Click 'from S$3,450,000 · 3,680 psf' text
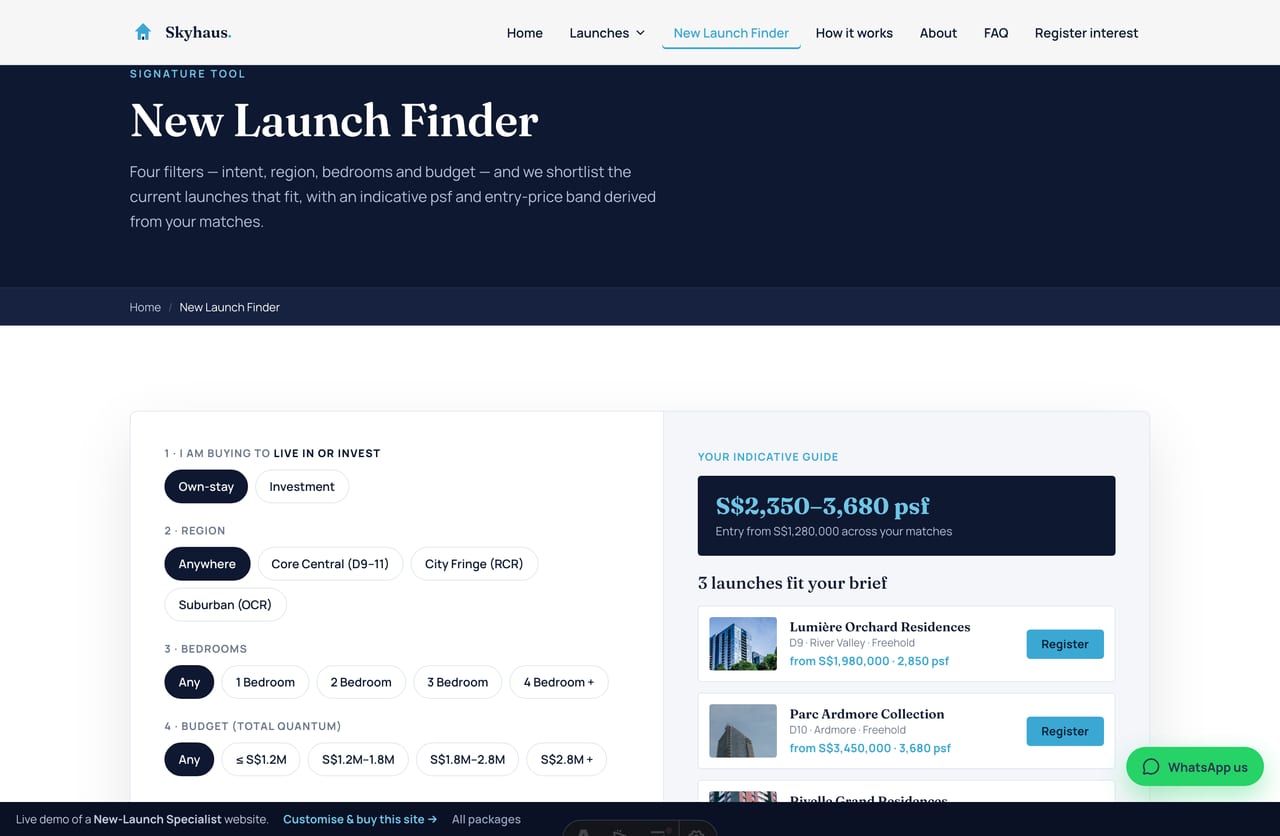The height and width of the screenshot is (836, 1280). [x=870, y=748]
